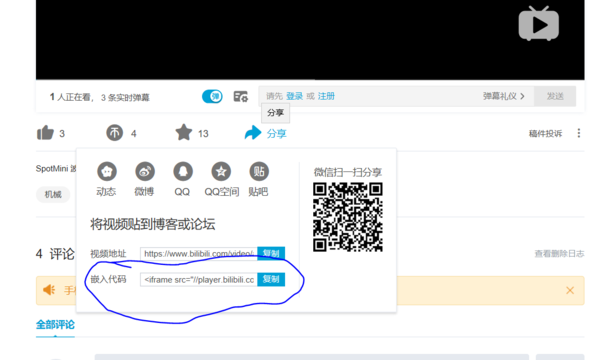Open 查看删除日志 link
This screenshot has width=600, height=360.
pyautogui.click(x=559, y=253)
